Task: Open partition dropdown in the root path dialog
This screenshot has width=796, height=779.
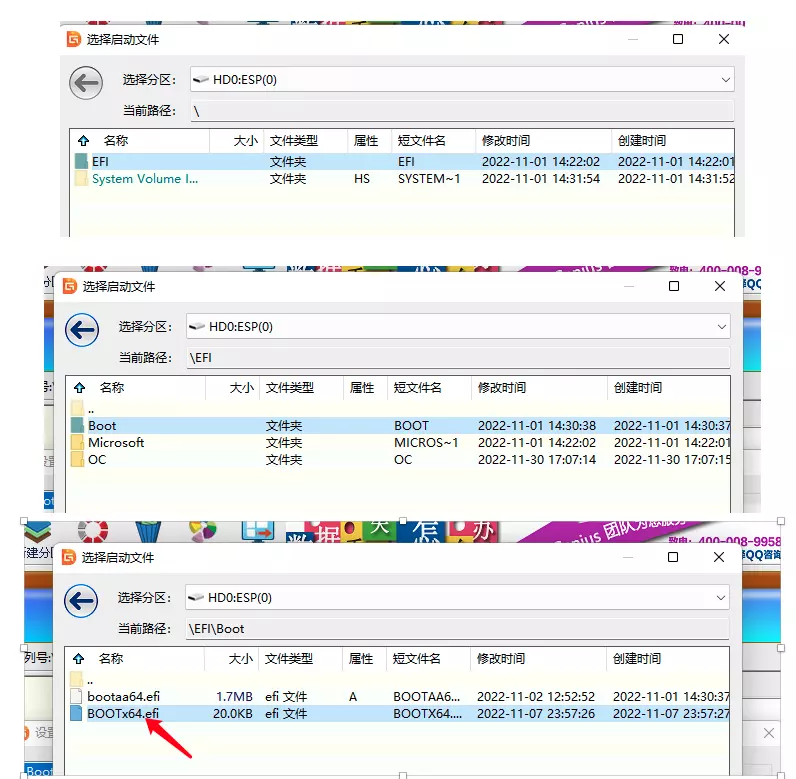Action: (x=725, y=79)
